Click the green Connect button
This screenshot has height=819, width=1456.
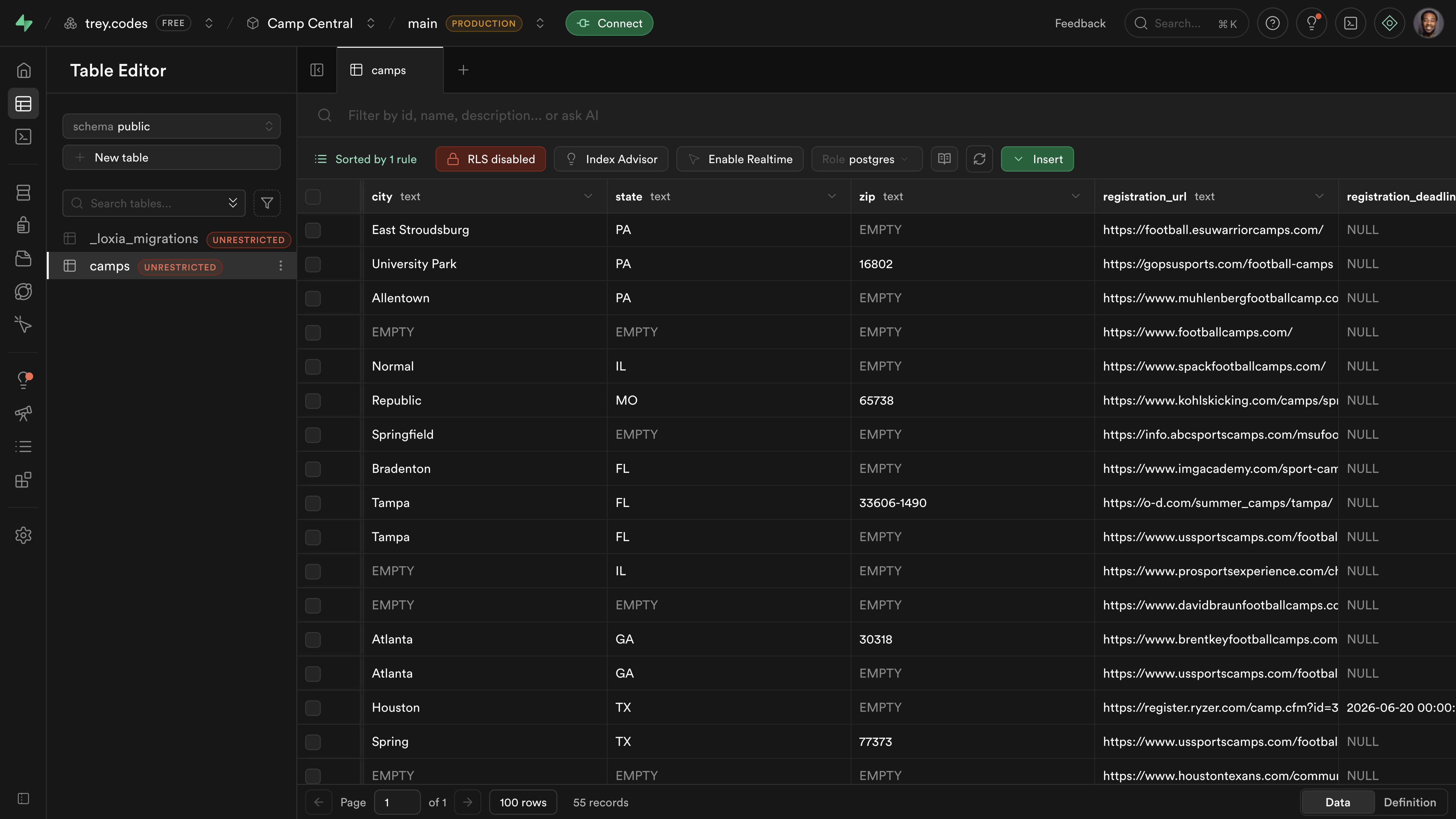[x=609, y=23]
